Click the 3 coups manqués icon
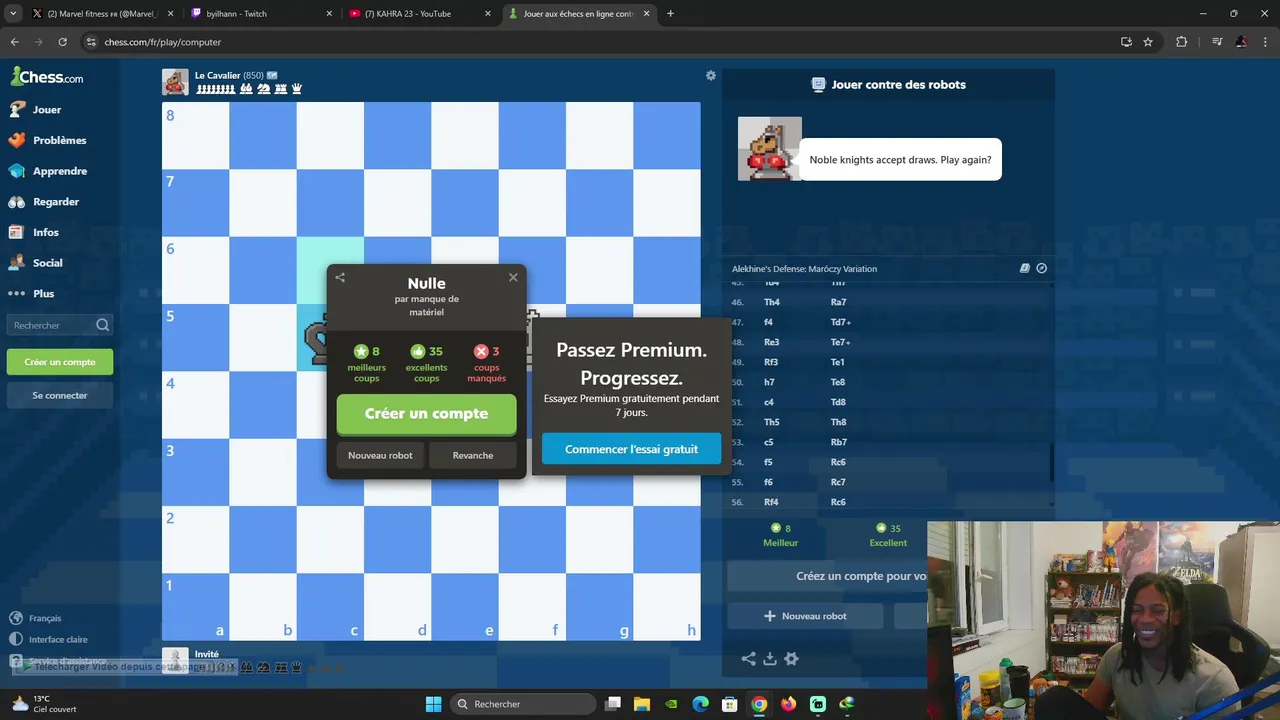1280x720 pixels. click(481, 351)
